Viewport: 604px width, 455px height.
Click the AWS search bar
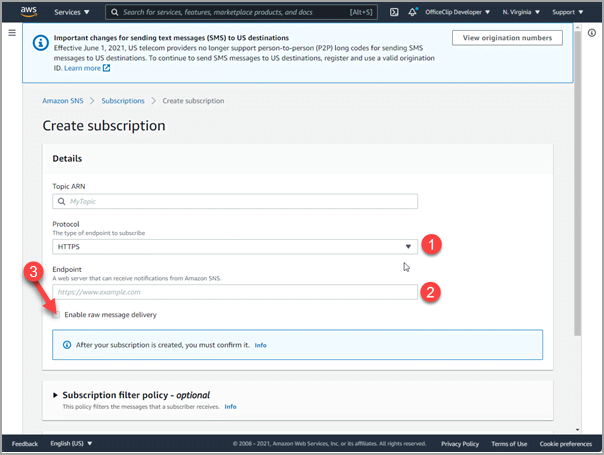(242, 12)
